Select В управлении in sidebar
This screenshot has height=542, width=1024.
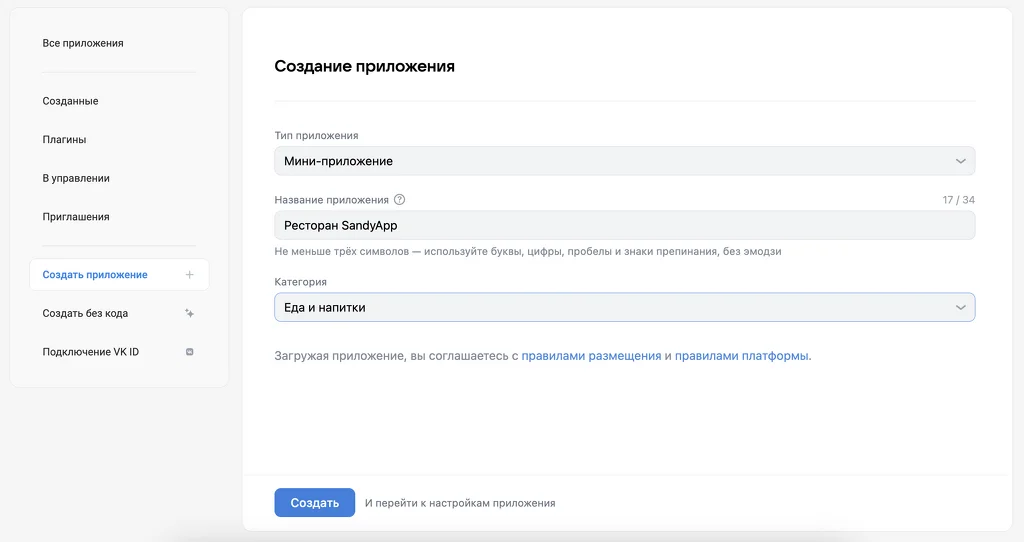point(76,178)
